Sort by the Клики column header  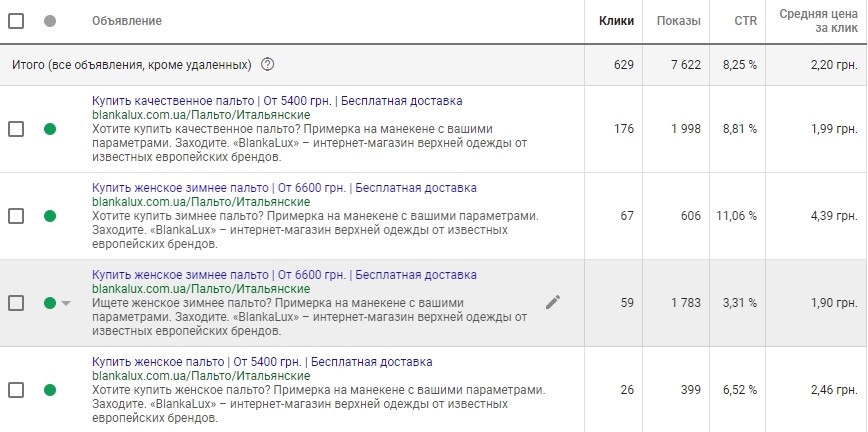[616, 21]
